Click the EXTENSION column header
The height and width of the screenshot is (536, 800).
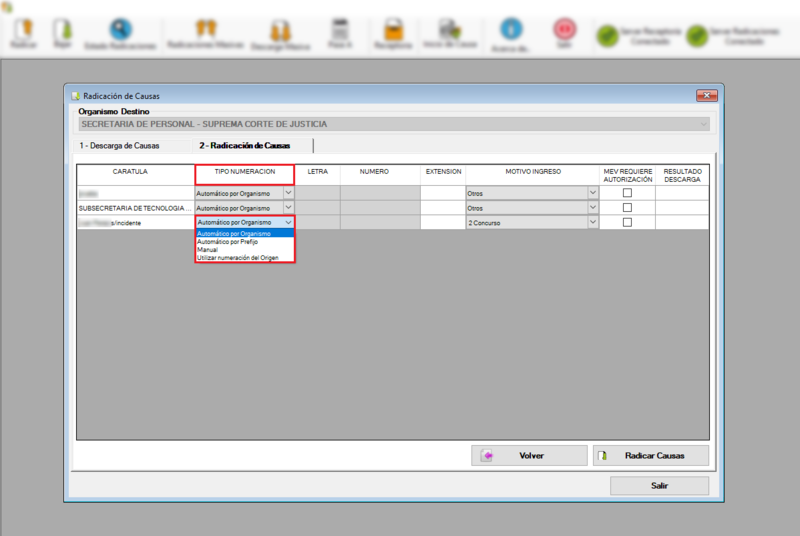(443, 174)
